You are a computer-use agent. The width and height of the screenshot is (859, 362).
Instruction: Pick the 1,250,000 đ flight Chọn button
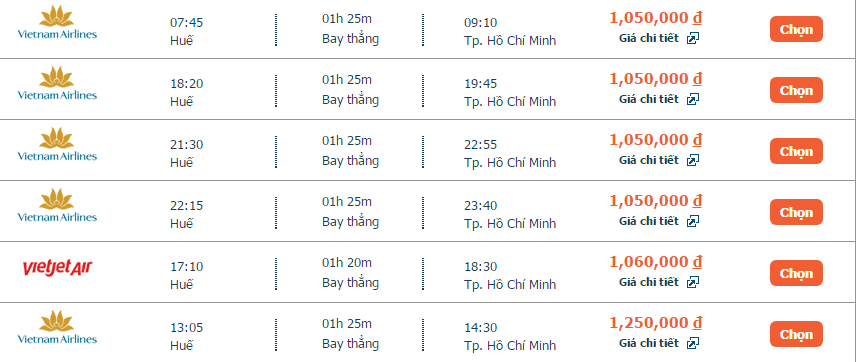click(796, 334)
